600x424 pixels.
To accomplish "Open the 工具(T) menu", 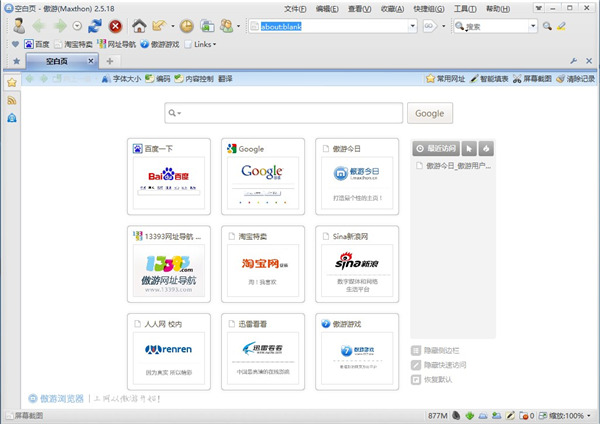I will coord(465,9).
